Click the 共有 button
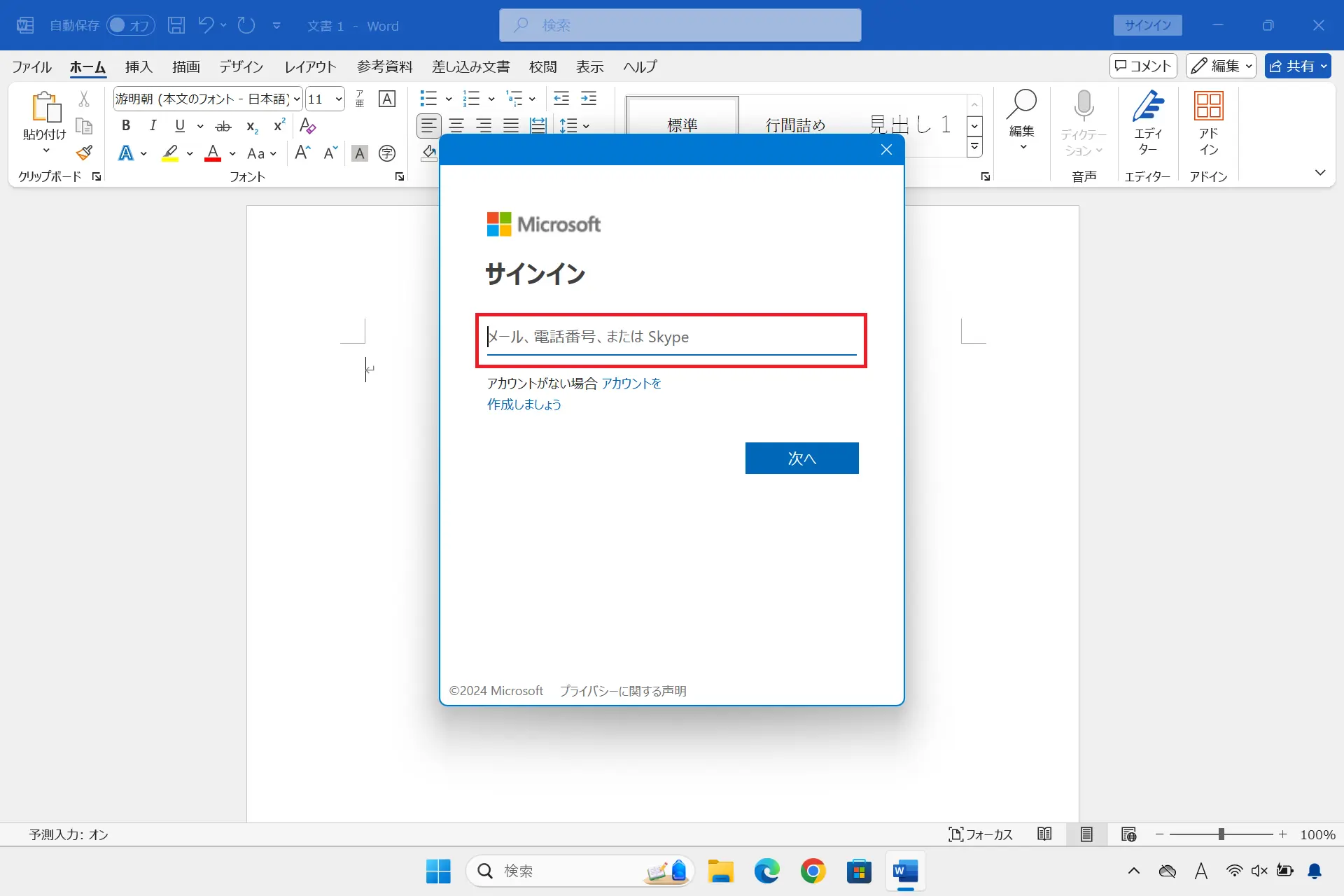1344x896 pixels. [x=1298, y=66]
